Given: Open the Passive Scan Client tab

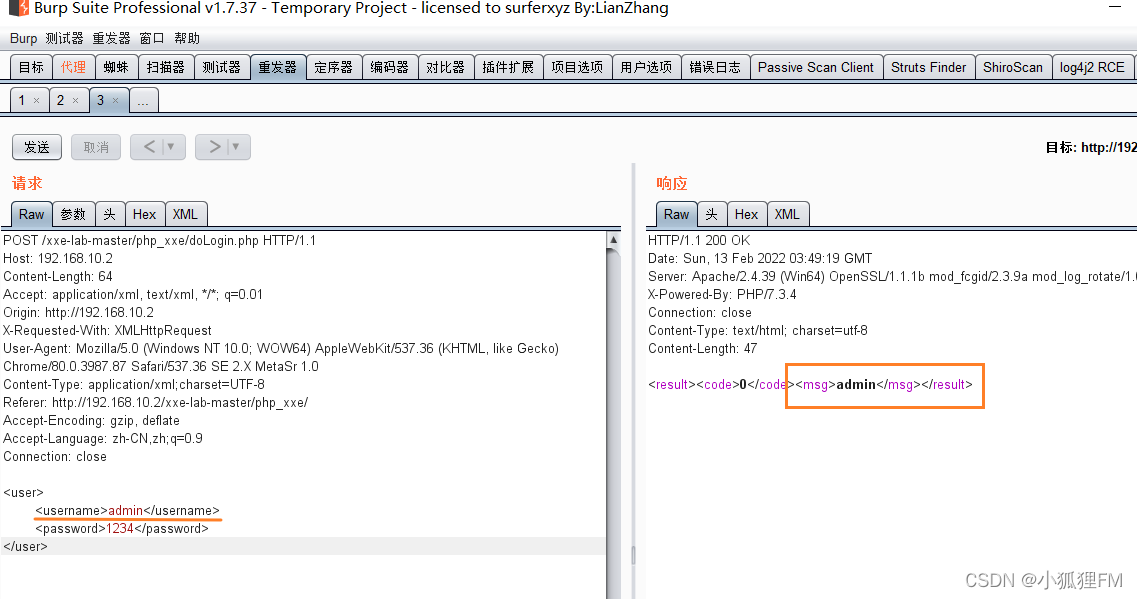Looking at the screenshot, I should [816, 67].
